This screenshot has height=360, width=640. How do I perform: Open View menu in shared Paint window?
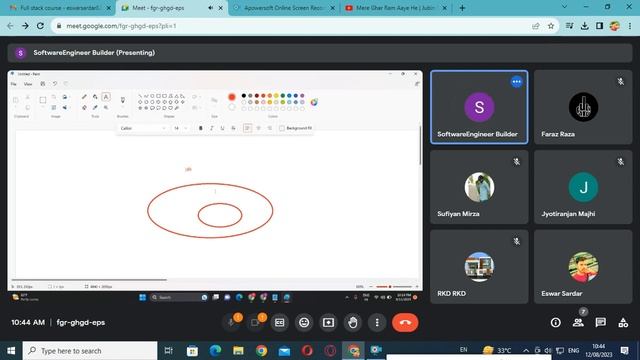point(28,84)
